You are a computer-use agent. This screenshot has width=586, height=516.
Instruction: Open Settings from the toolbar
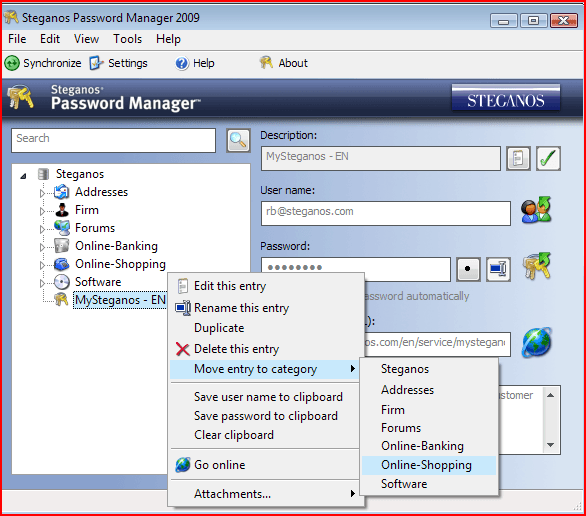coord(119,63)
